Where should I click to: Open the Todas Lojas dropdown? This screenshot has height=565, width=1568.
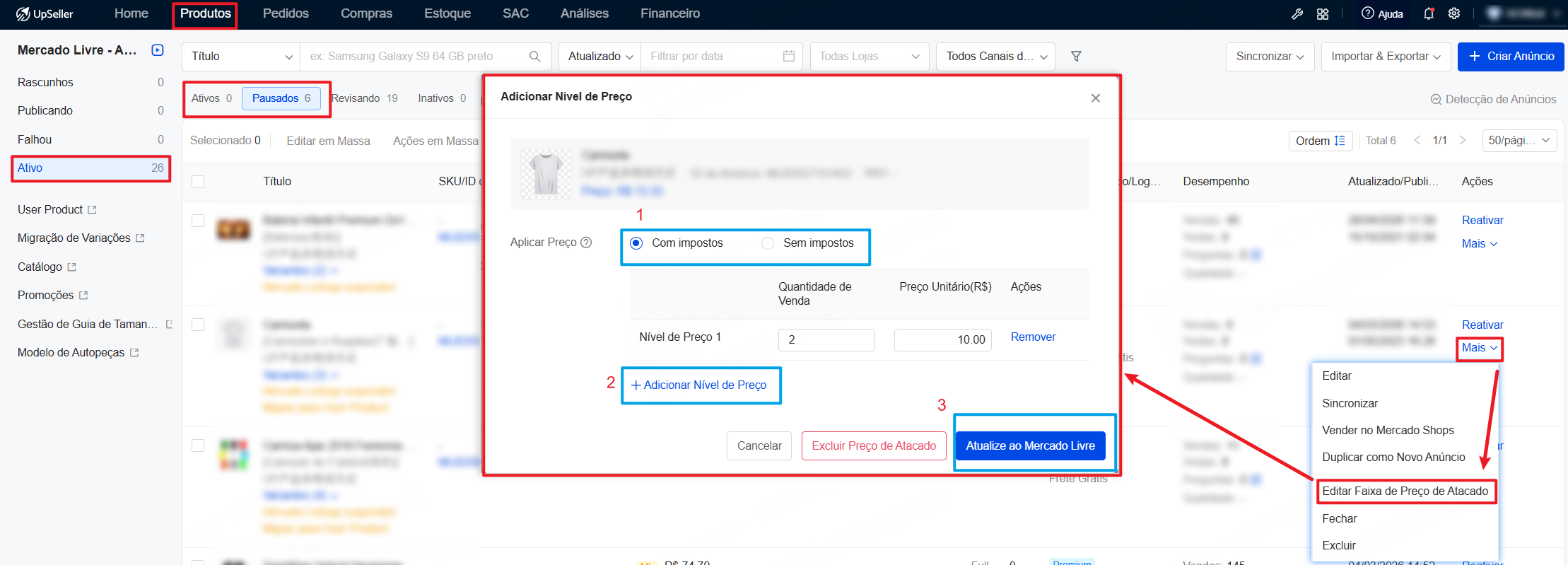click(x=870, y=57)
